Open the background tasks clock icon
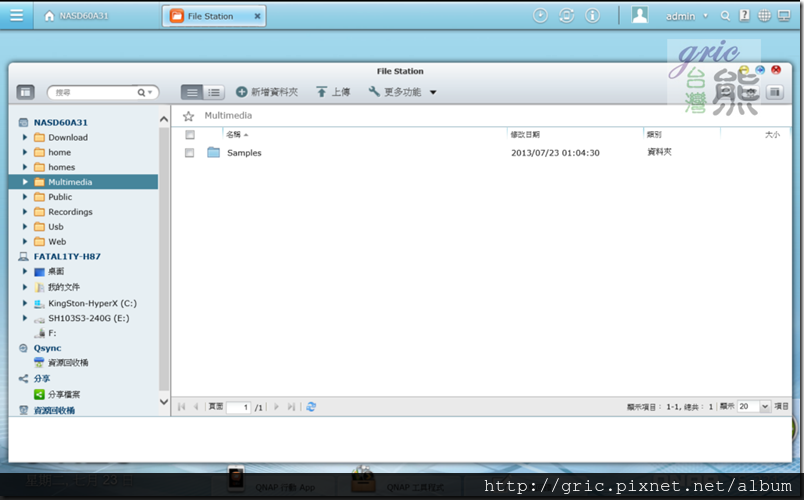Image resolution: width=804 pixels, height=500 pixels. [x=540, y=16]
